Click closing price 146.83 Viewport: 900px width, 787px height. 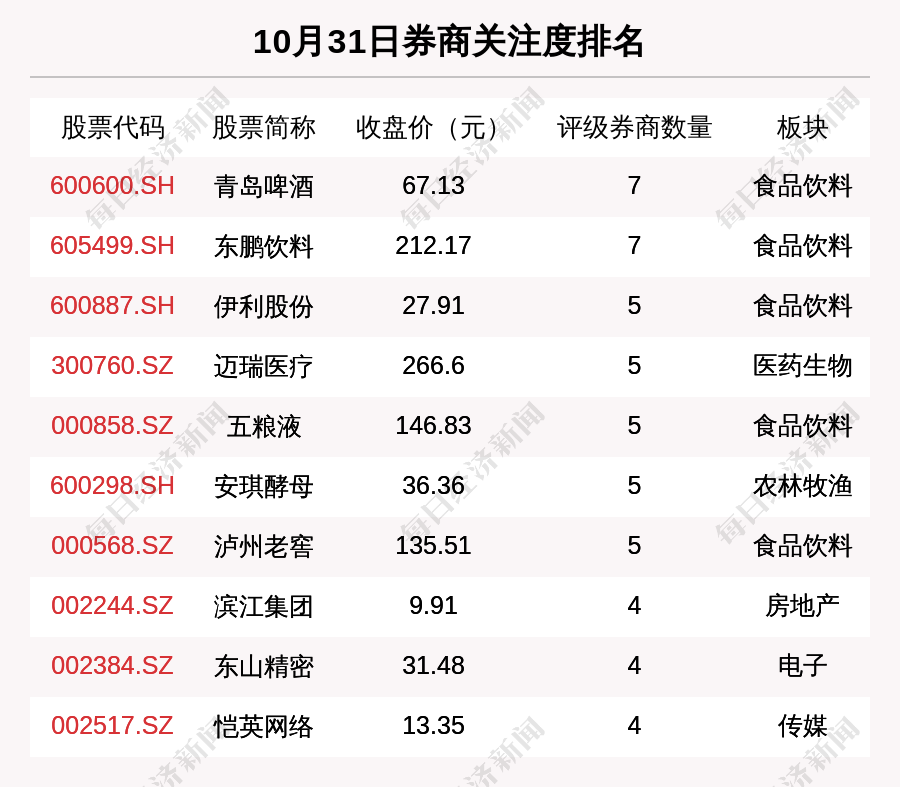[433, 426]
